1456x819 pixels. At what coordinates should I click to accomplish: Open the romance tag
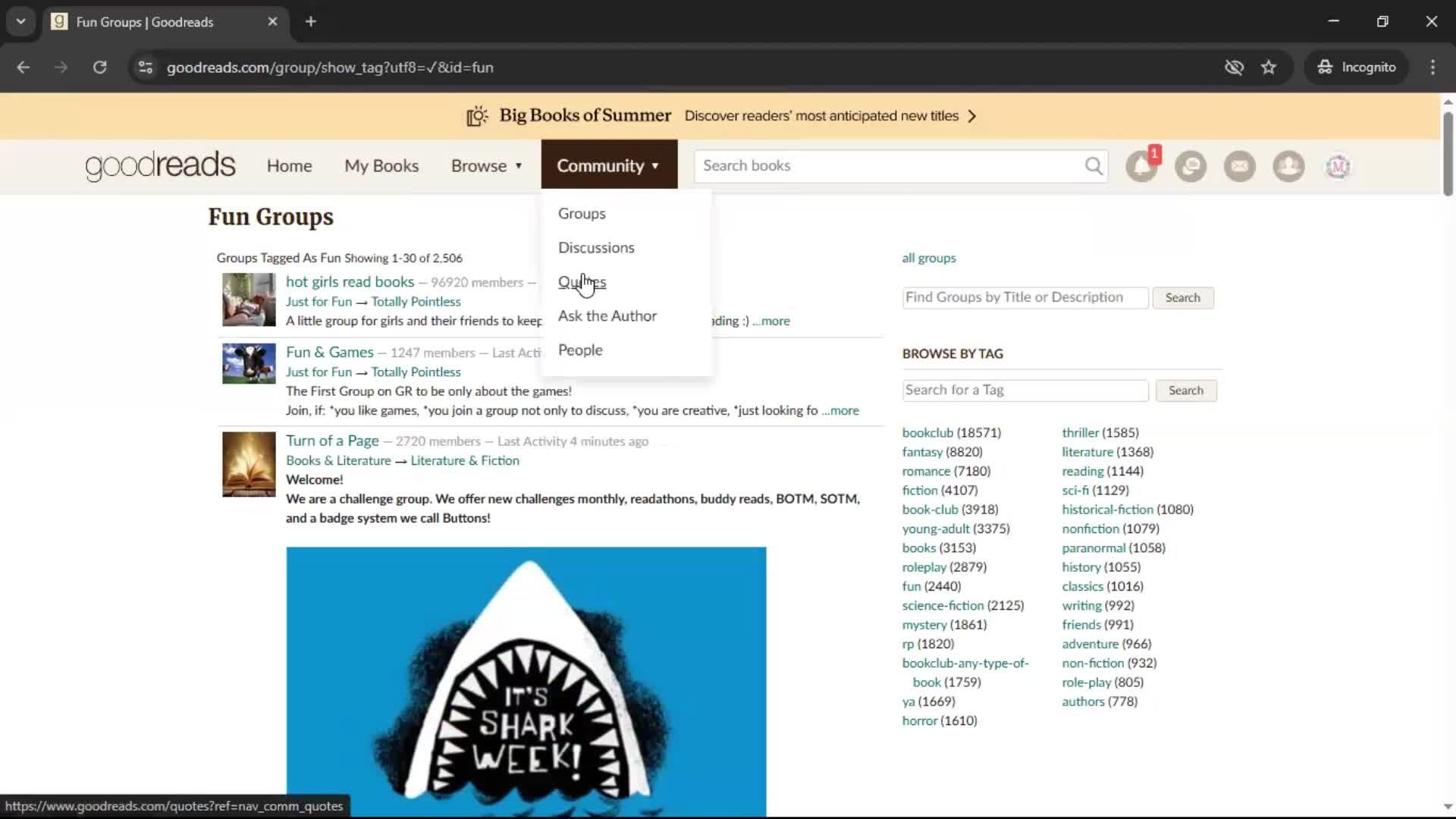click(x=926, y=471)
